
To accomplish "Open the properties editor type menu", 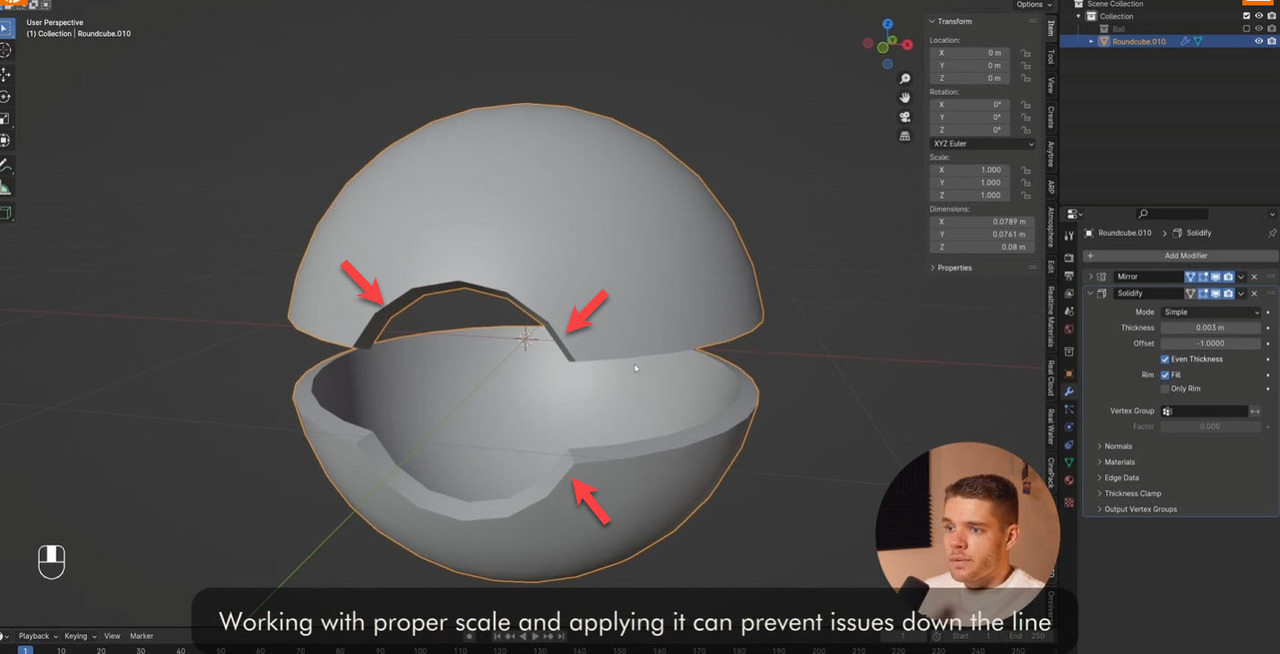I will pyautogui.click(x=1074, y=214).
